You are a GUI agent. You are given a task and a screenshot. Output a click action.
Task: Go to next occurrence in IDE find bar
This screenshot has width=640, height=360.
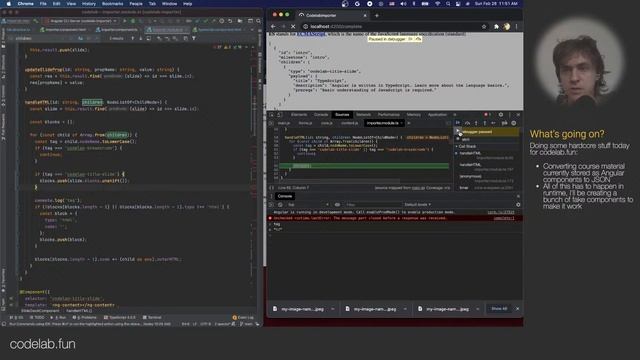140,38
